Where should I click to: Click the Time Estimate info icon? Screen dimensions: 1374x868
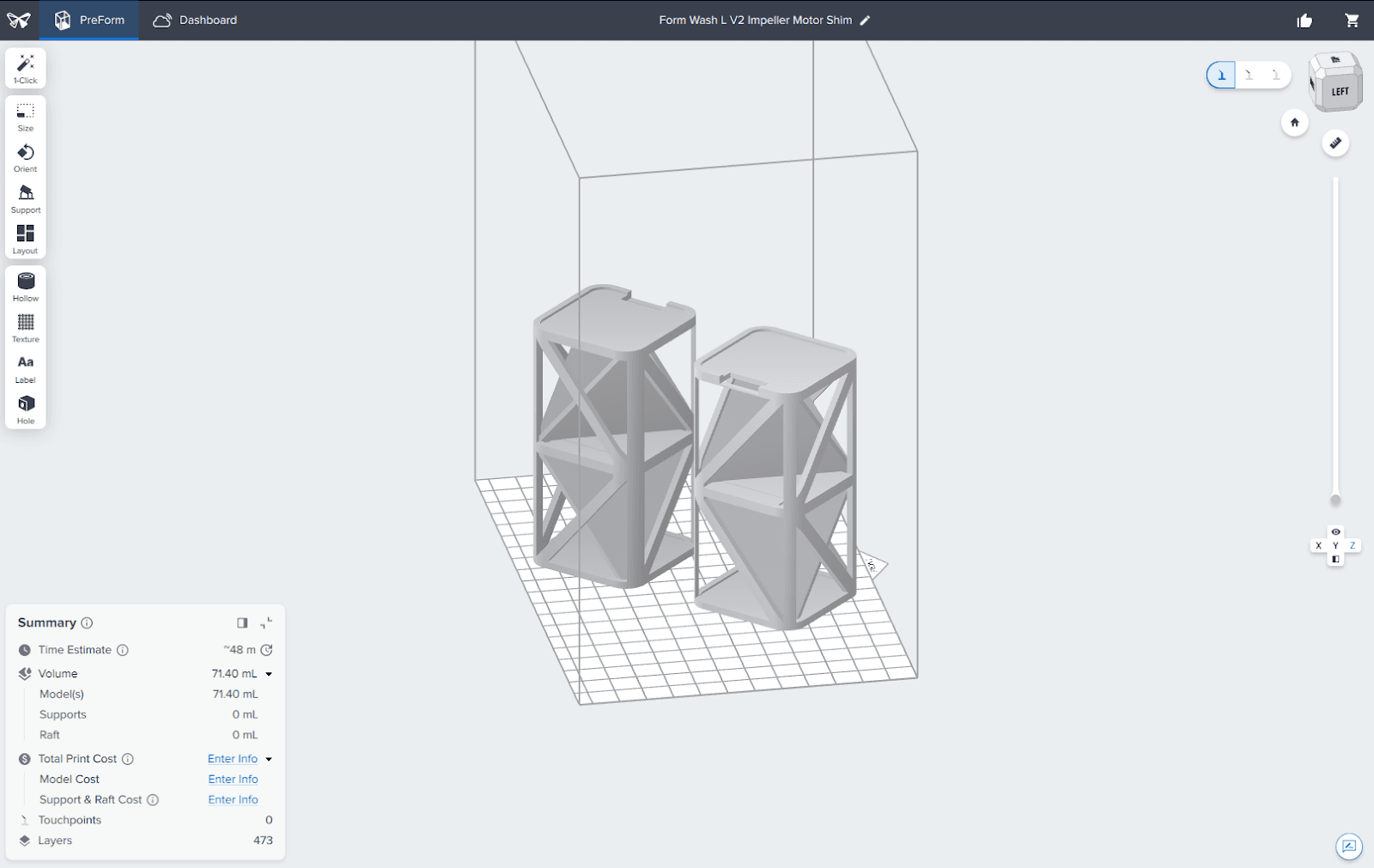point(123,650)
